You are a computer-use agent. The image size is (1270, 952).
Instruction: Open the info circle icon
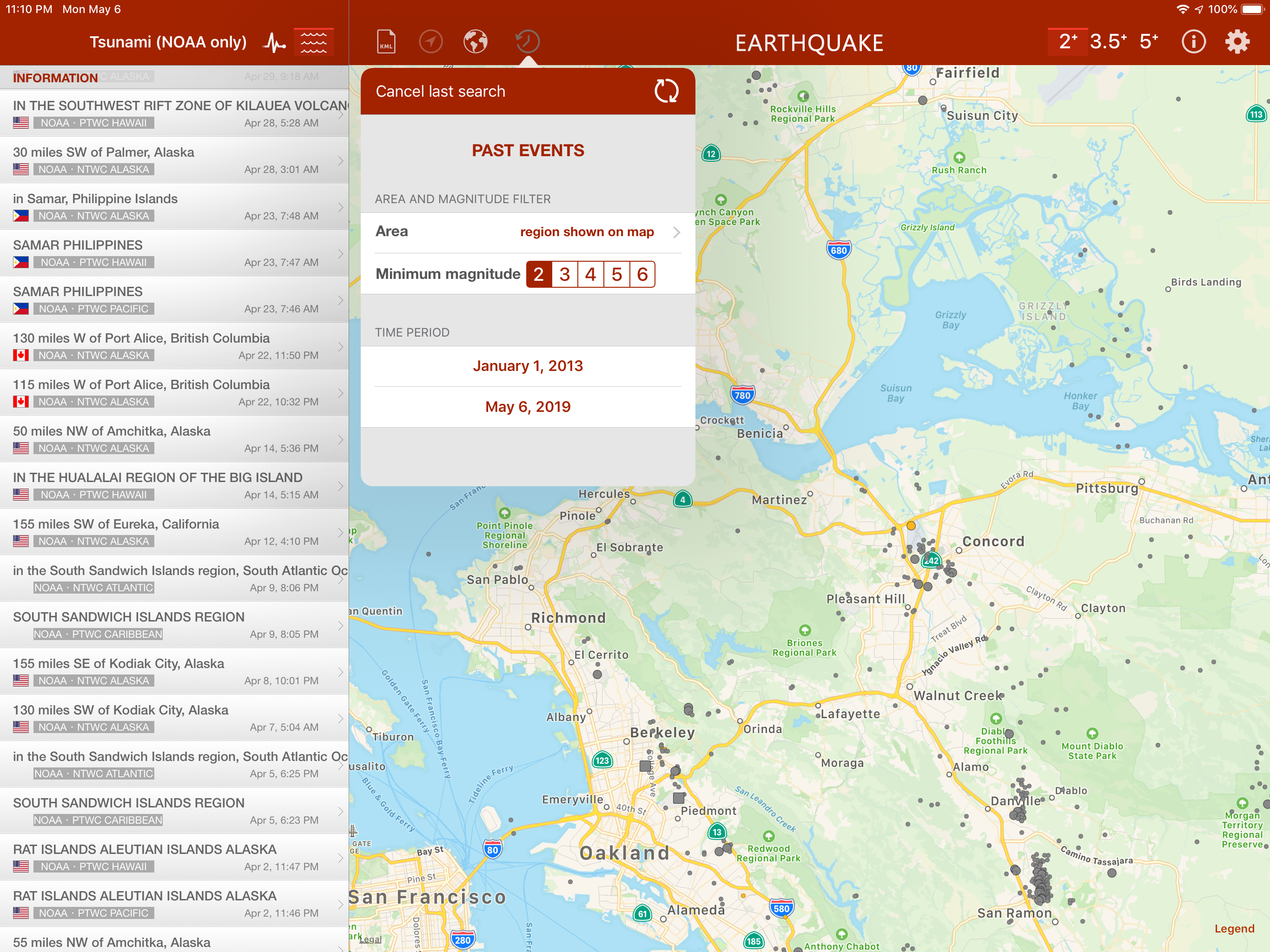tap(1193, 42)
